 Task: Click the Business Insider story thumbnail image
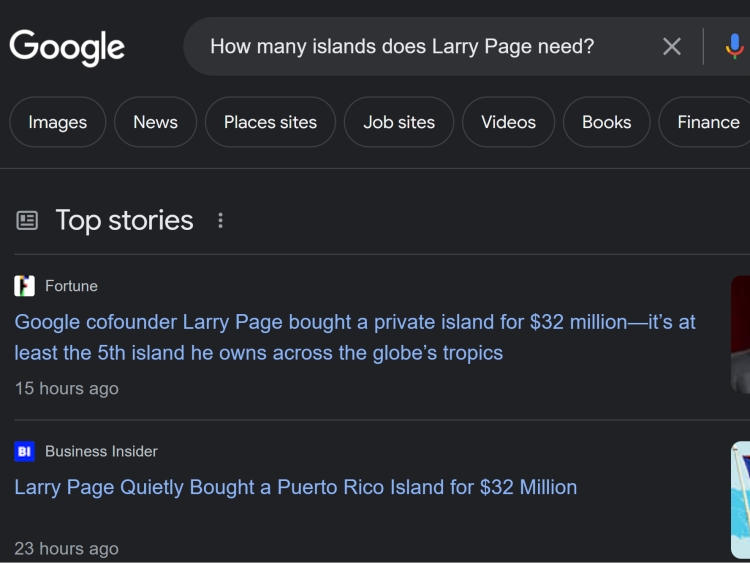740,498
